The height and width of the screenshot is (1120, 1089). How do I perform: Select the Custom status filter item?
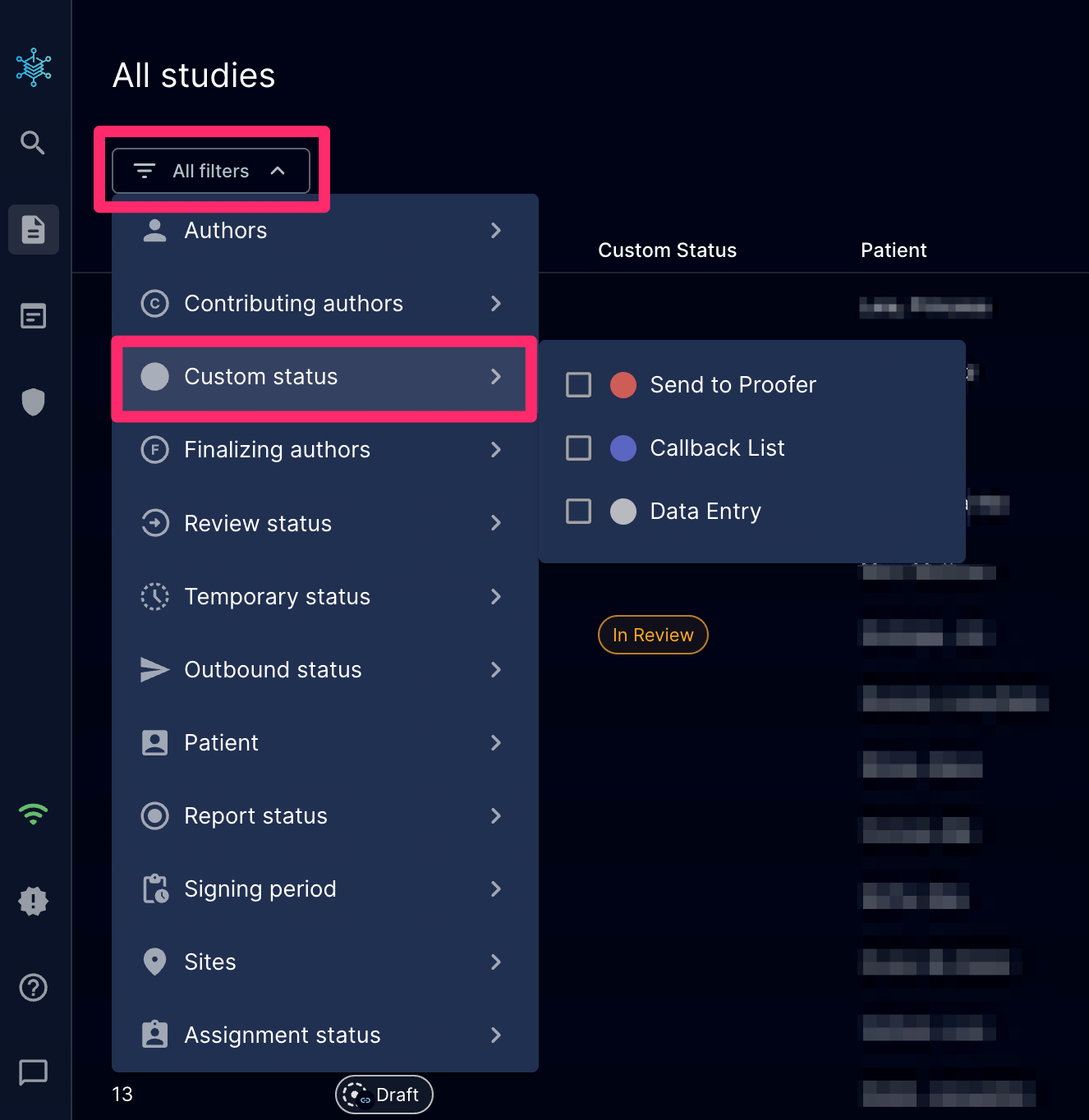pos(325,376)
